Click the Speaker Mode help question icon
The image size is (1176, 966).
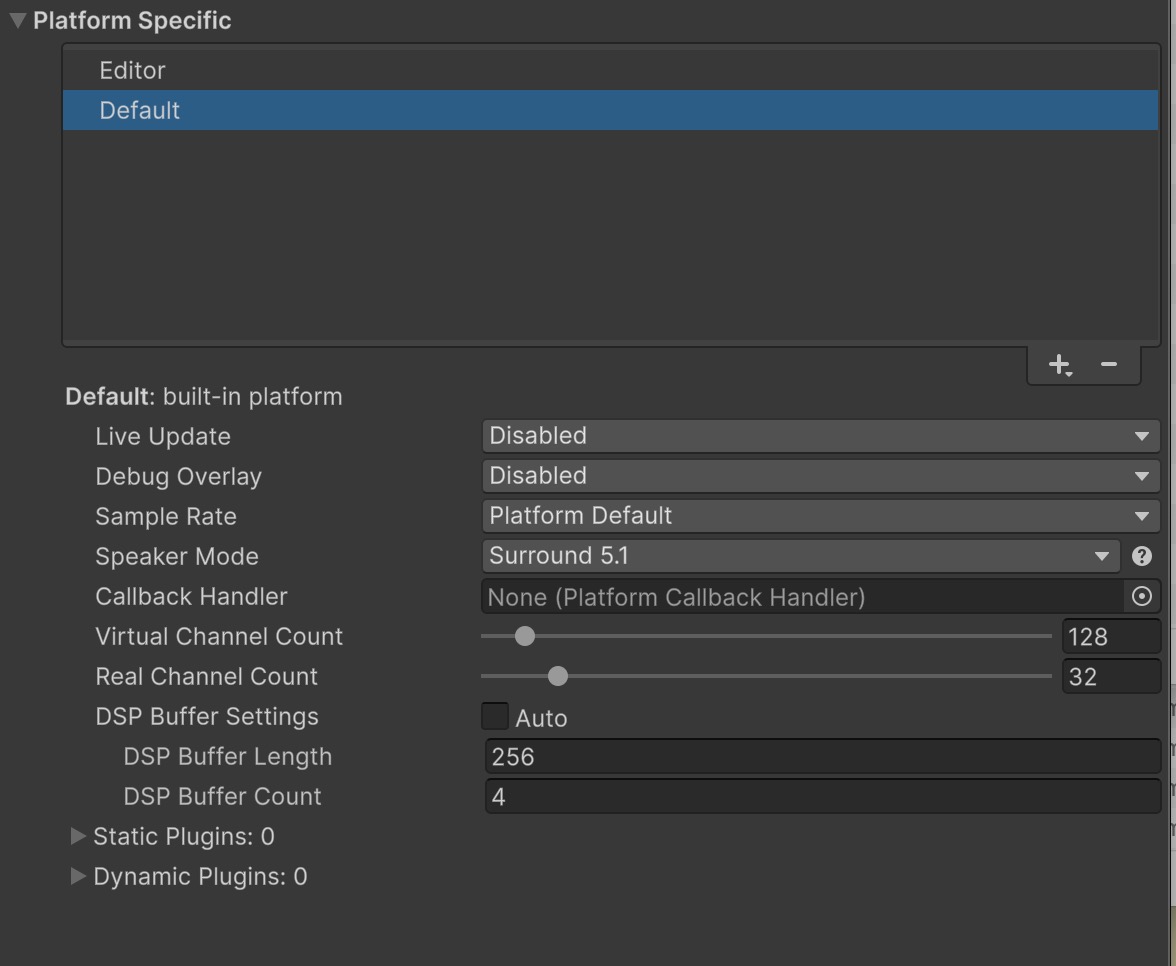click(1142, 557)
